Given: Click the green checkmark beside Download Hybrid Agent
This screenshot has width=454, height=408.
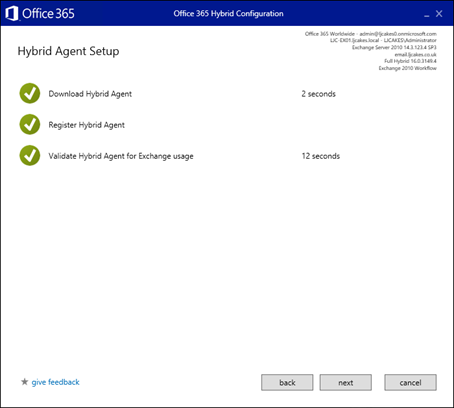Looking at the screenshot, I should 30,93.
